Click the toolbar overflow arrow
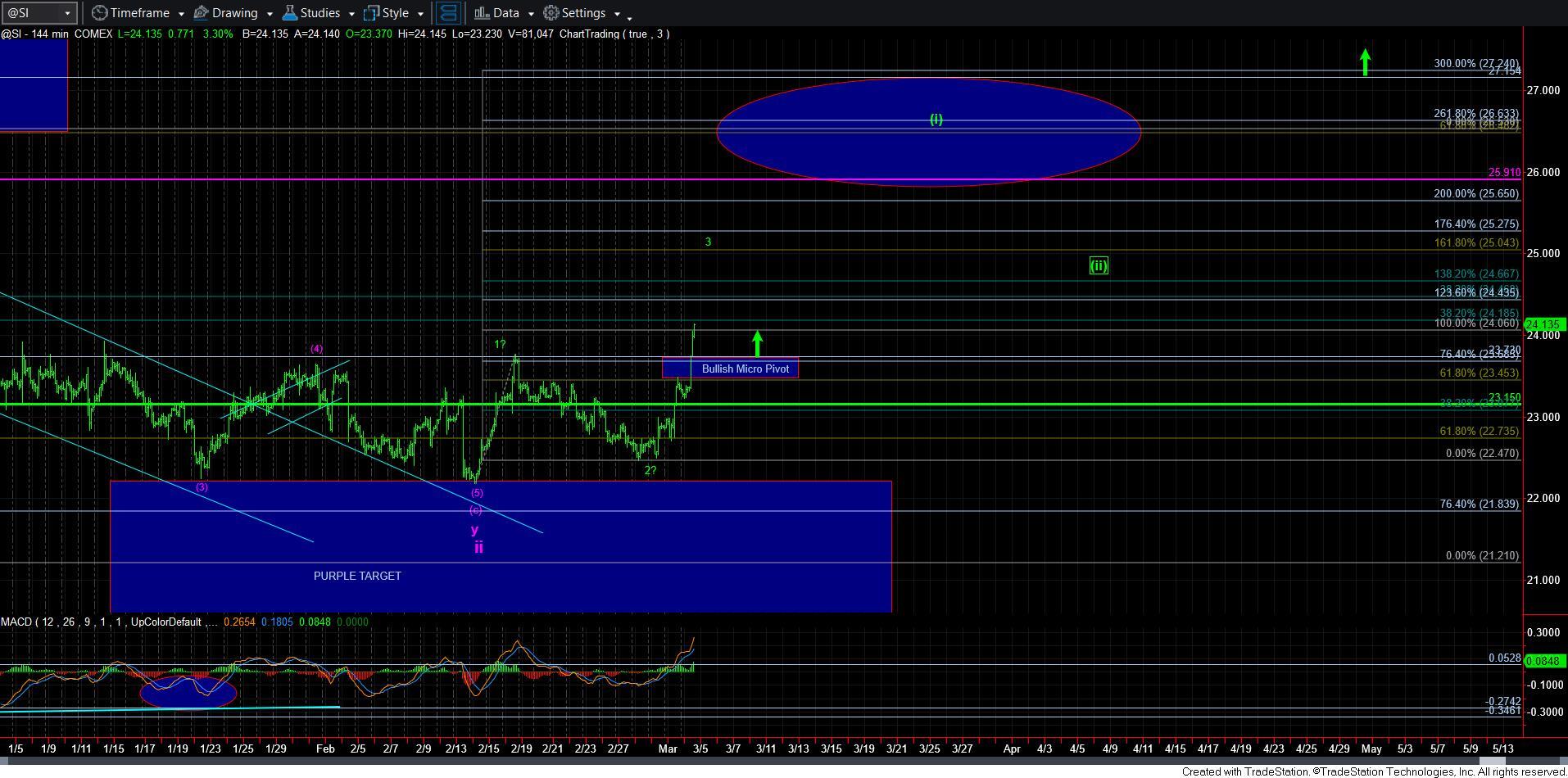This screenshot has height=778, width=1568. coord(629,16)
